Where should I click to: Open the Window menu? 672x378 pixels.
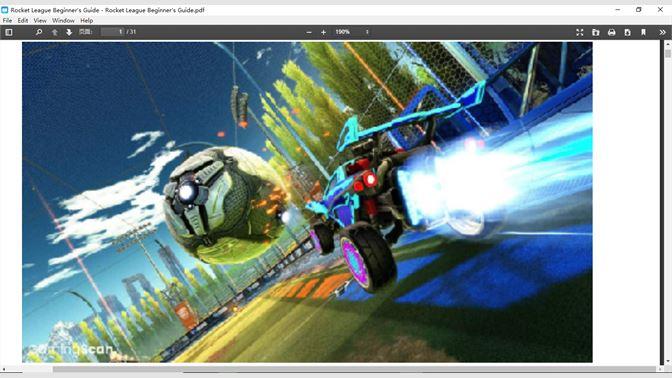tap(63, 21)
